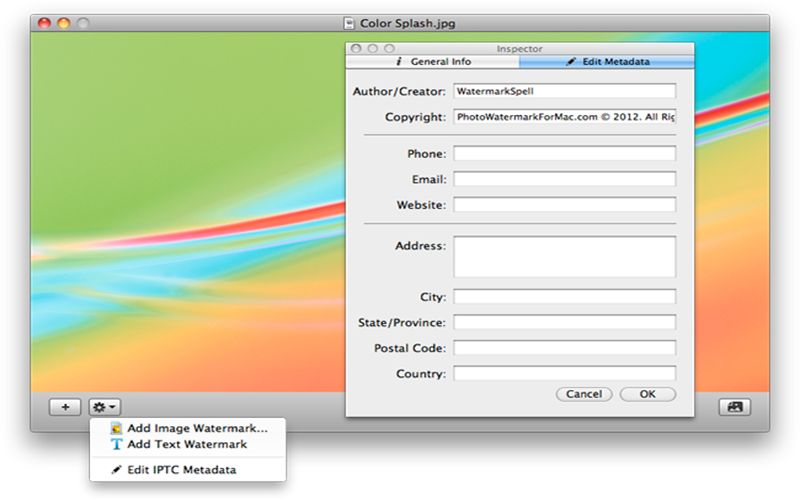
Task: Select Edit IPTC Metadata menu entry
Action: [188, 470]
